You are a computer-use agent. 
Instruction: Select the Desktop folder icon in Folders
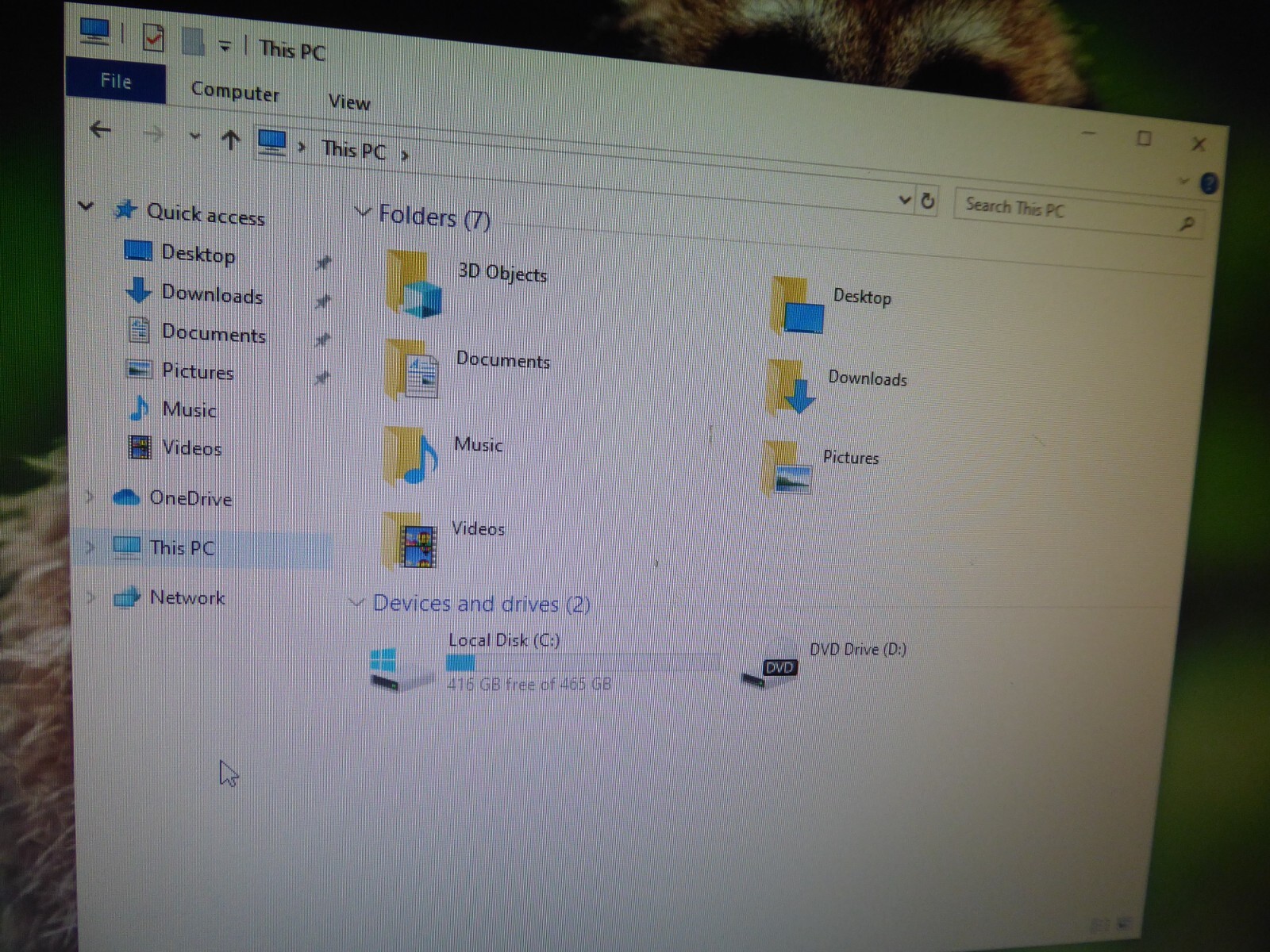(798, 305)
